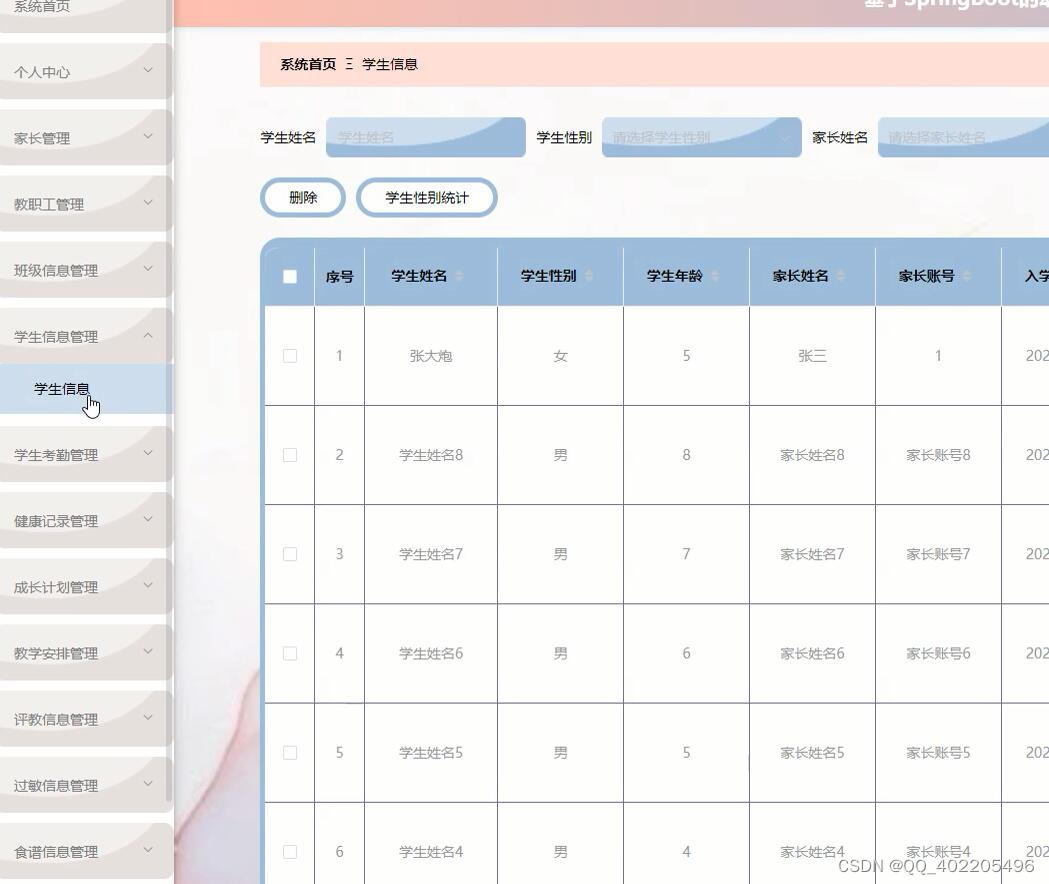1049x884 pixels.
Task: Check the row checkbox for 张大炮
Action: [290, 355]
